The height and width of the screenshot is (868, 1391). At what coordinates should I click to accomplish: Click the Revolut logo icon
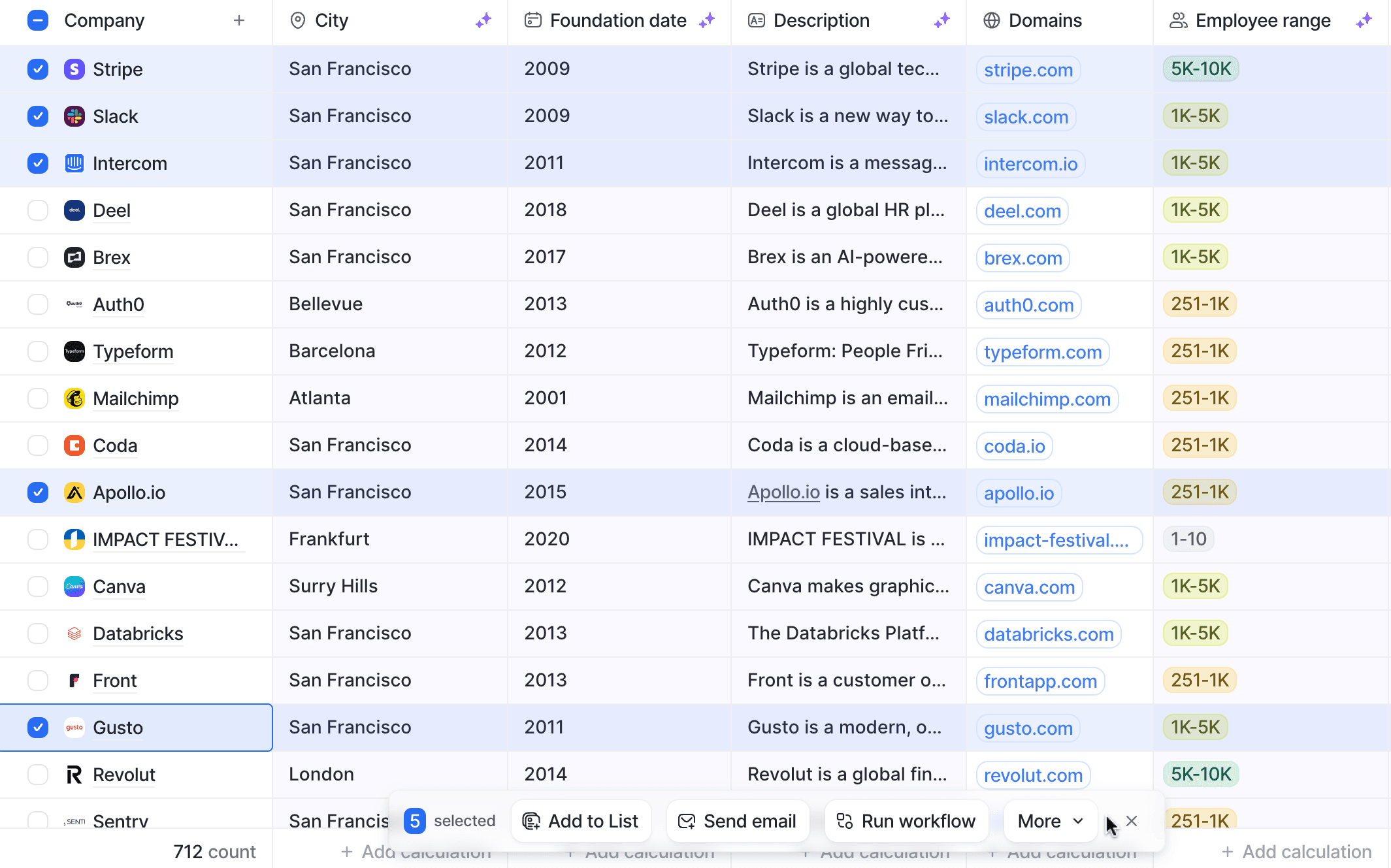click(74, 775)
